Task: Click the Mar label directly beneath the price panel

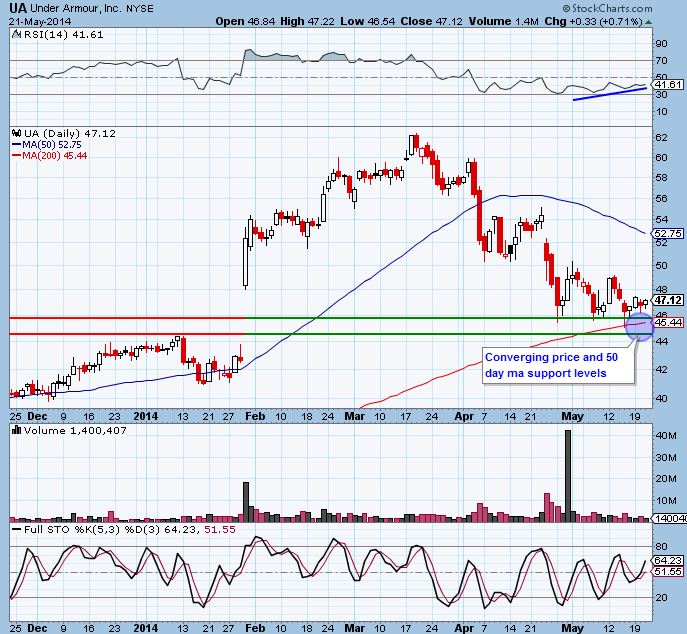Action: pyautogui.click(x=354, y=415)
